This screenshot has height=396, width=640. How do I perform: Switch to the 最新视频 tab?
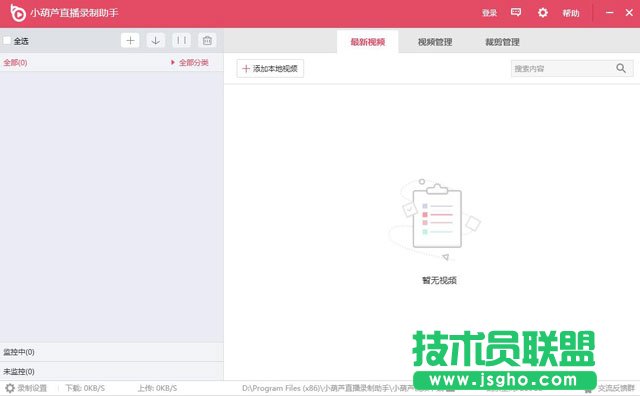coord(367,42)
